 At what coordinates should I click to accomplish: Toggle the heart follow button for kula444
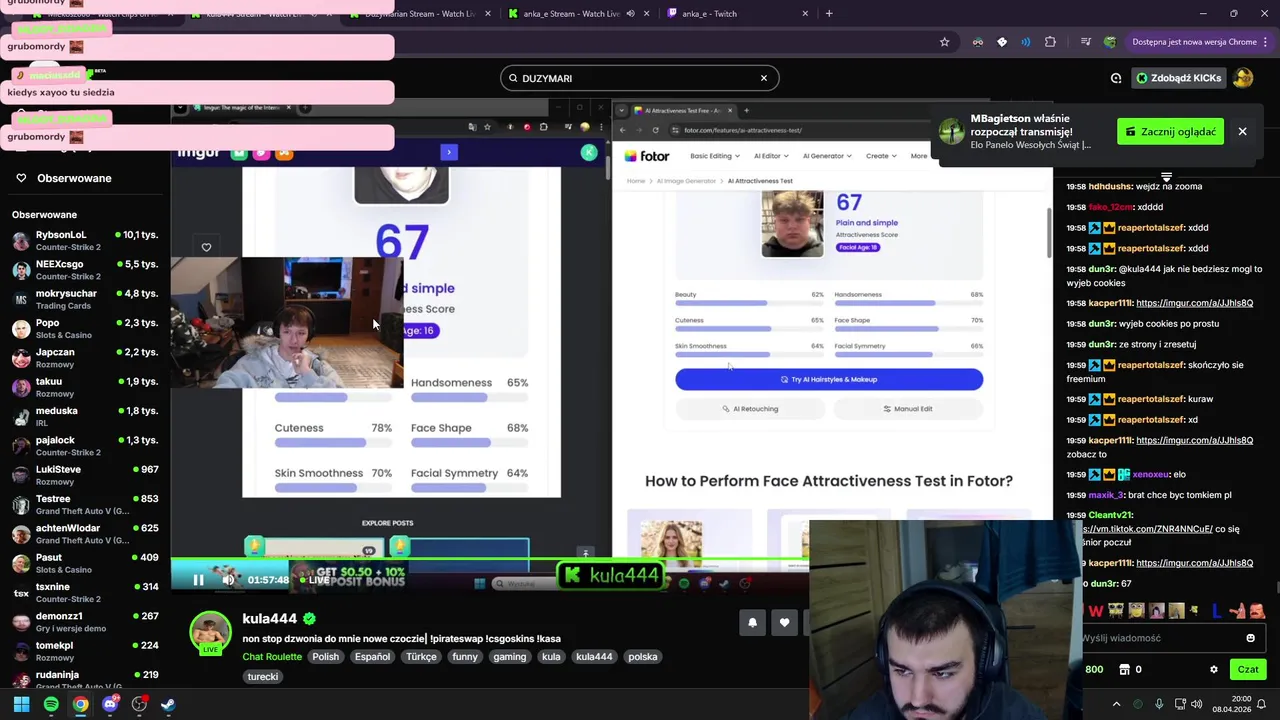click(784, 623)
